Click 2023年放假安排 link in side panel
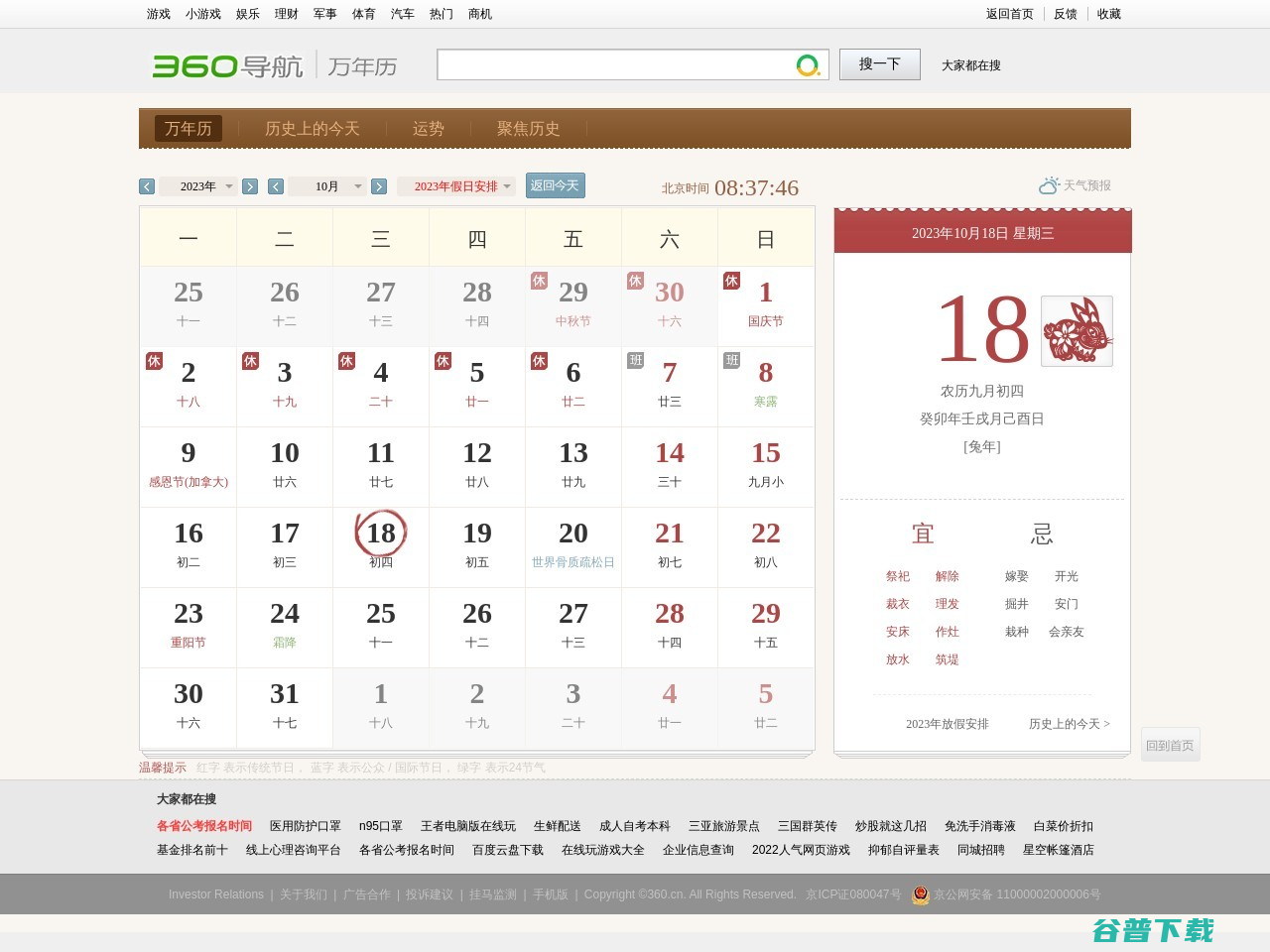 [948, 724]
